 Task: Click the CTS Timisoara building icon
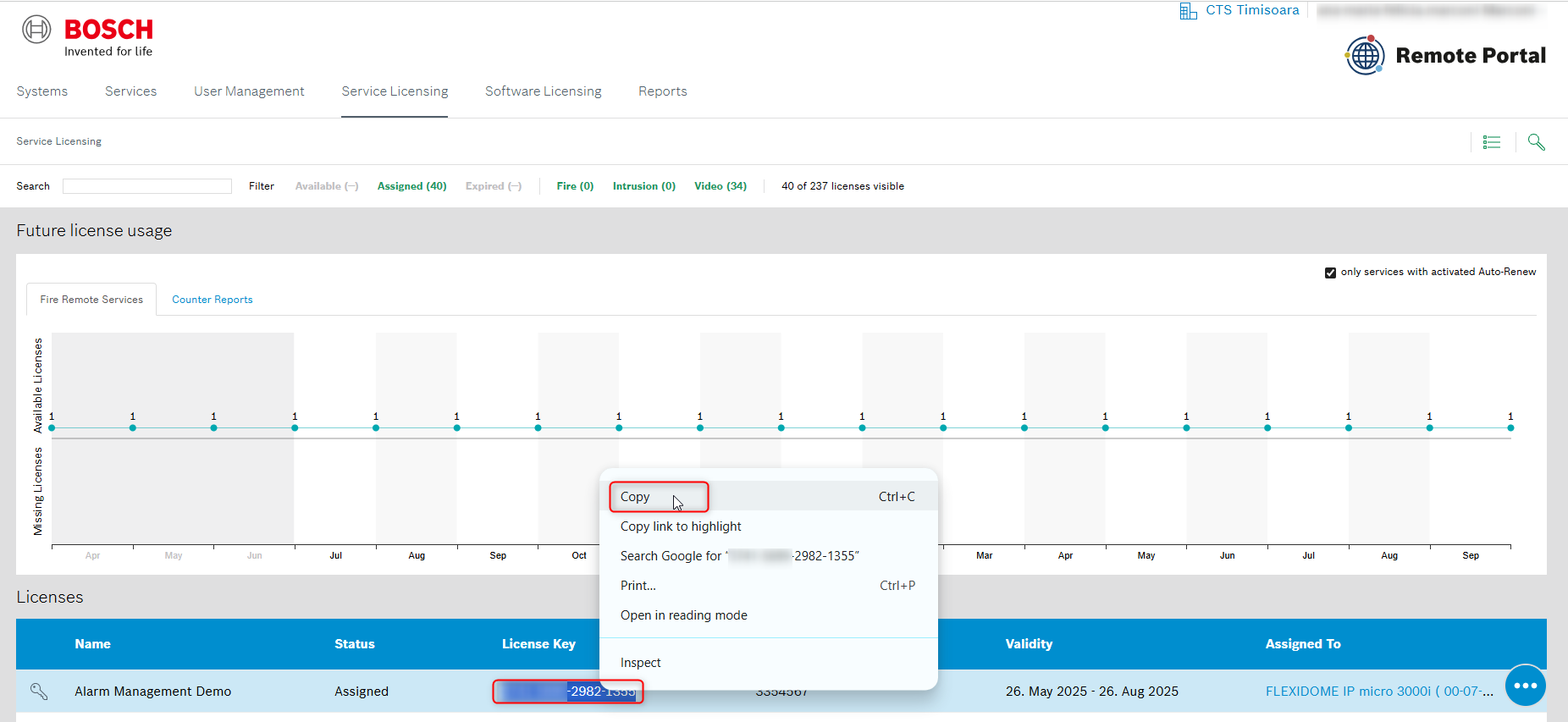pos(1188,11)
